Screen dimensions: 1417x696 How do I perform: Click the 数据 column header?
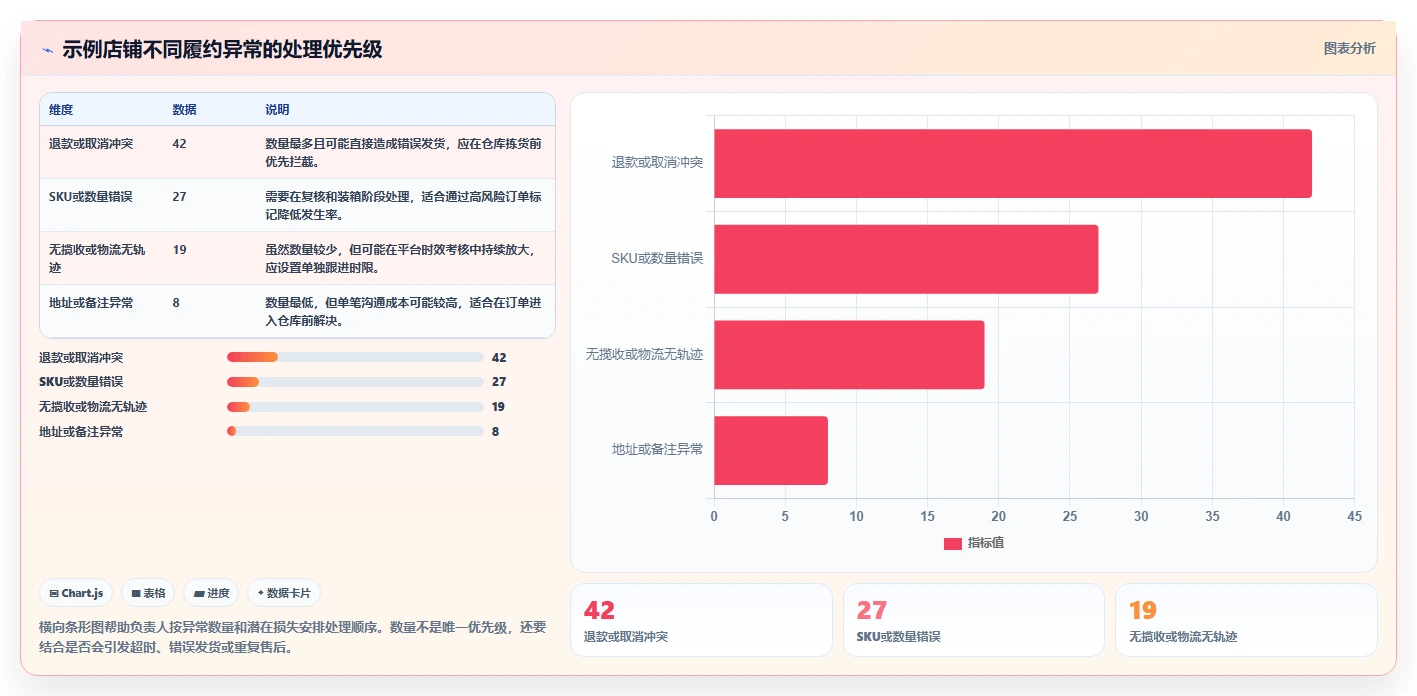coord(184,110)
